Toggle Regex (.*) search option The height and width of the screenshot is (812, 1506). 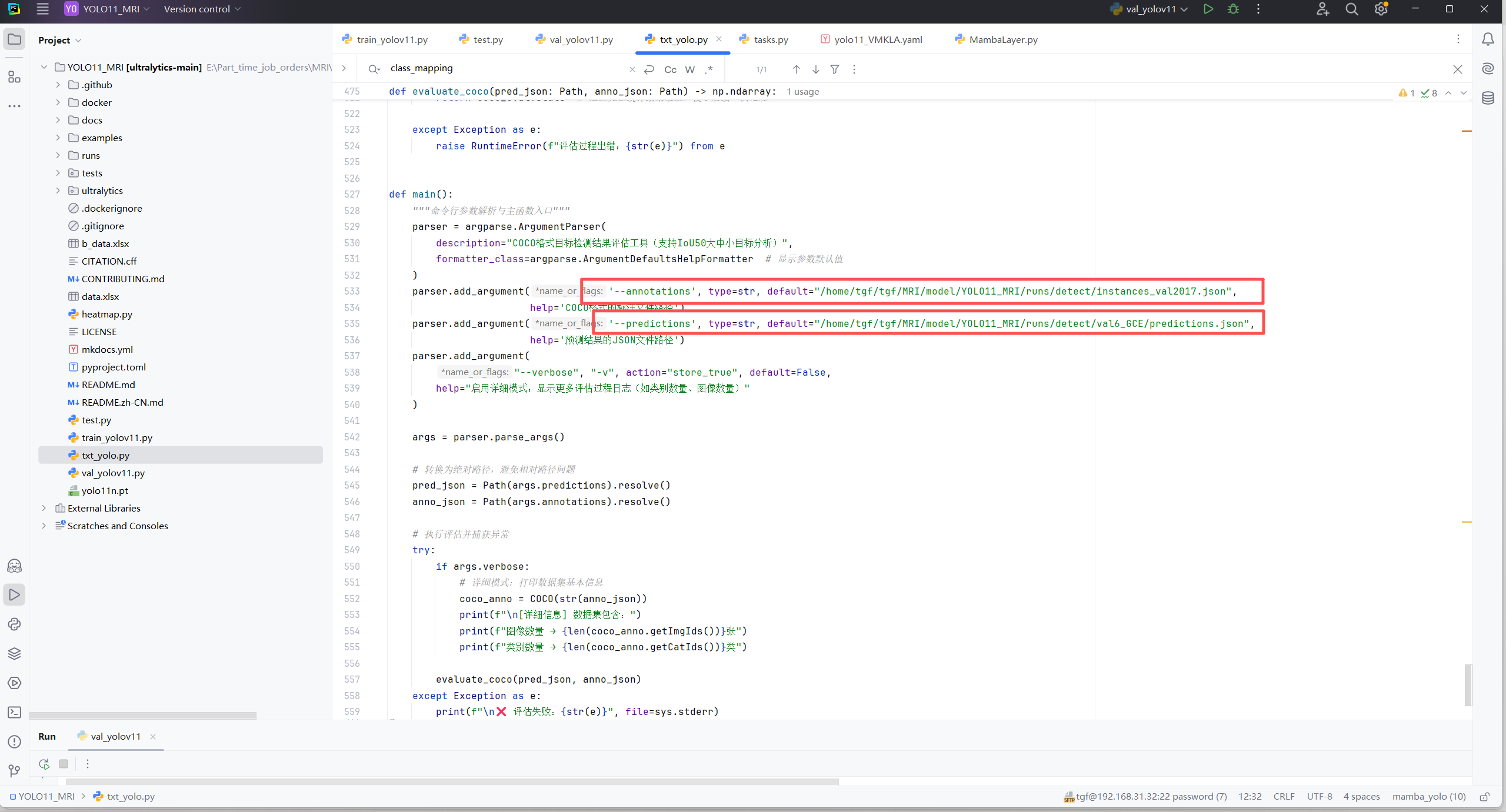tap(709, 69)
